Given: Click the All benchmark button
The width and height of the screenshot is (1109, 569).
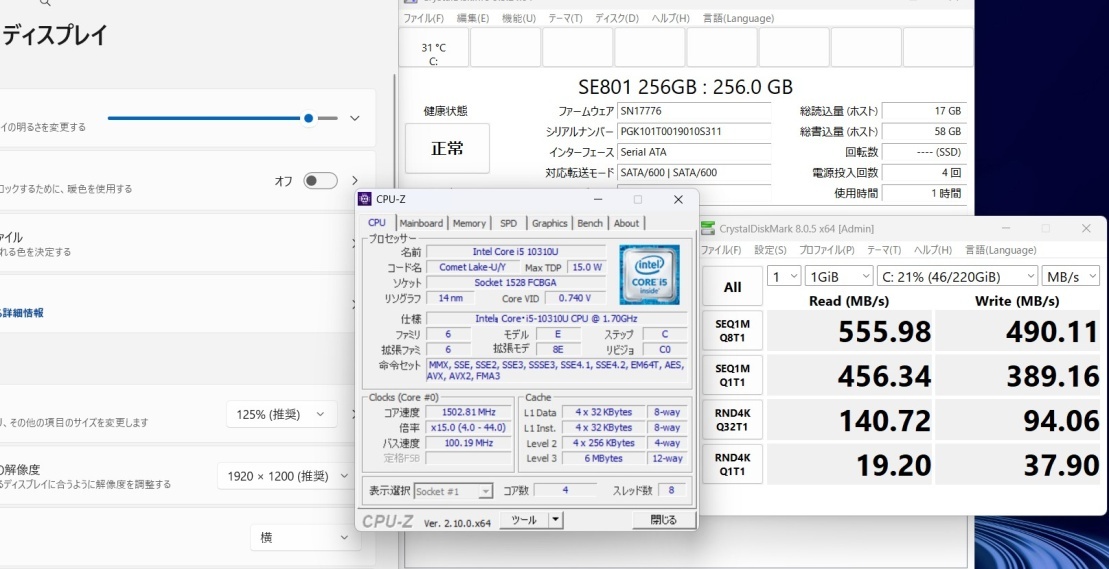Looking at the screenshot, I should [733, 286].
